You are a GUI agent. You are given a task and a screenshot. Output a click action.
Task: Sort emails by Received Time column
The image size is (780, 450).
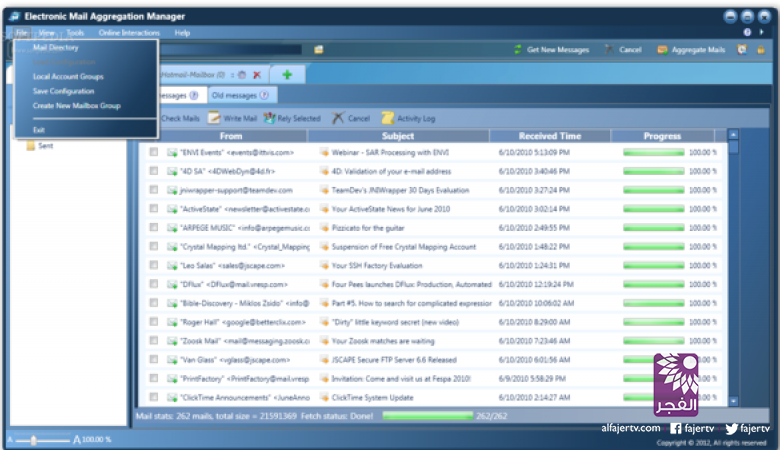click(x=550, y=136)
